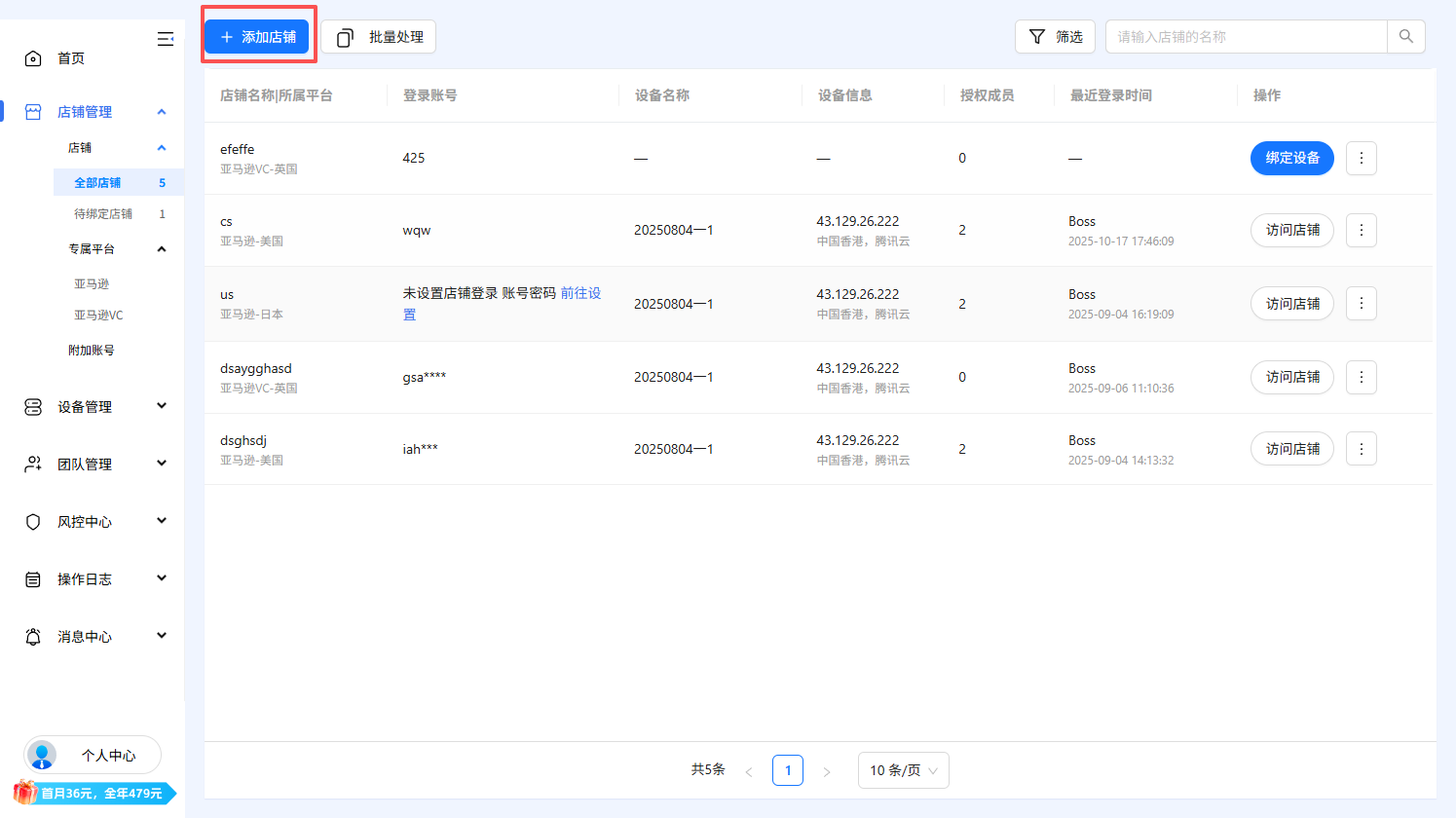Open 消息中心 message center bell icon

click(32, 636)
